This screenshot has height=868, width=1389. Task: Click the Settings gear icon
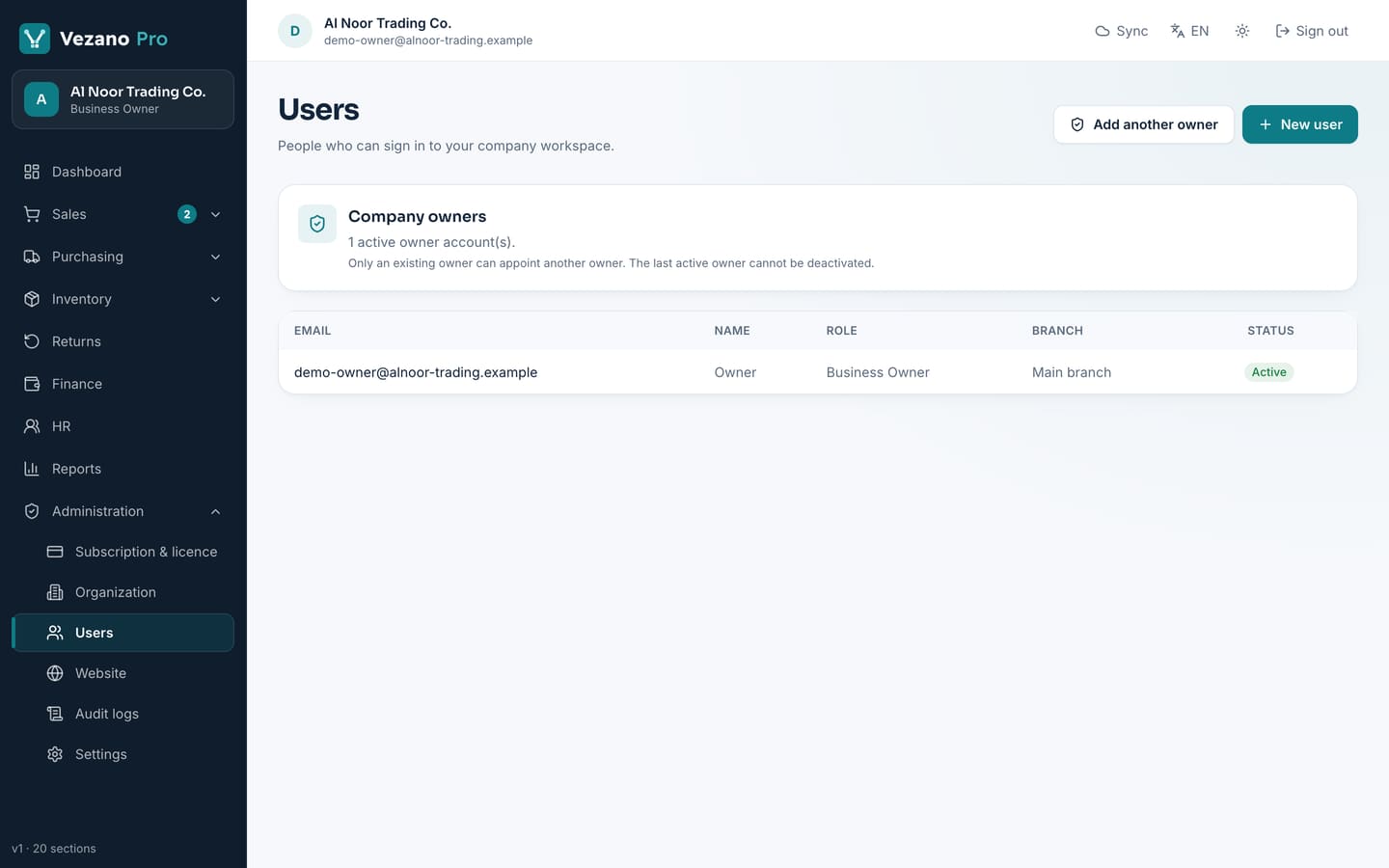tap(55, 754)
